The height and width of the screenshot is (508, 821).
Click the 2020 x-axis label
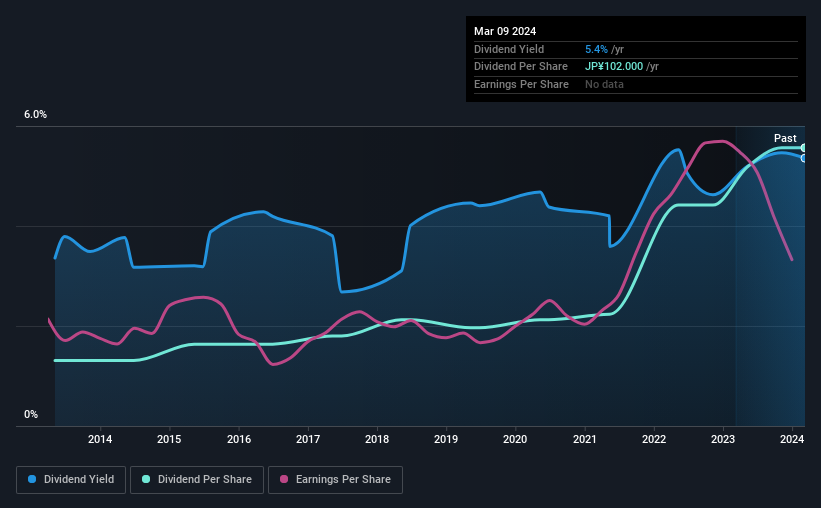[x=515, y=439]
